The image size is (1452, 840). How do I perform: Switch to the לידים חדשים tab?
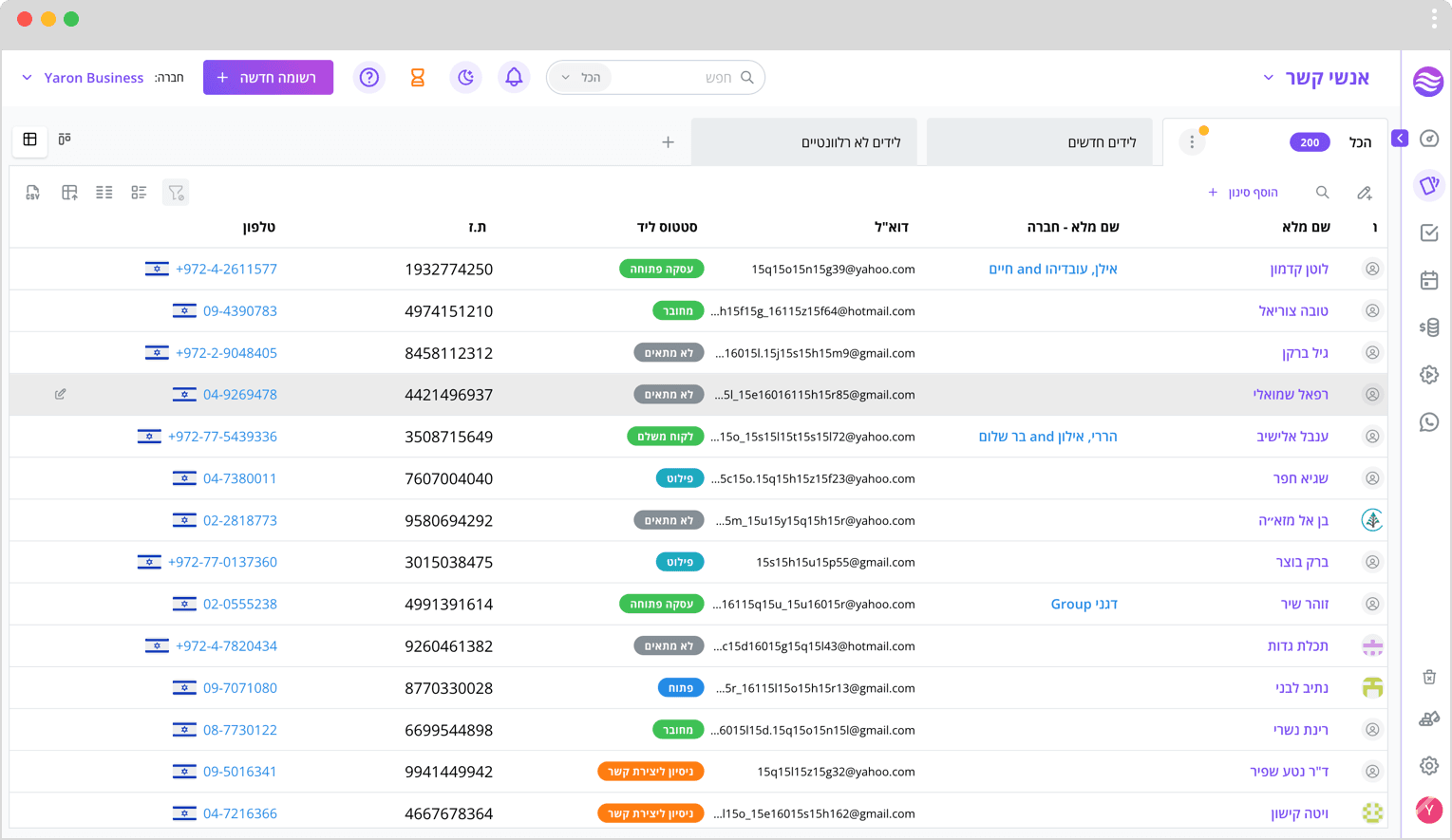pyautogui.click(x=1039, y=142)
